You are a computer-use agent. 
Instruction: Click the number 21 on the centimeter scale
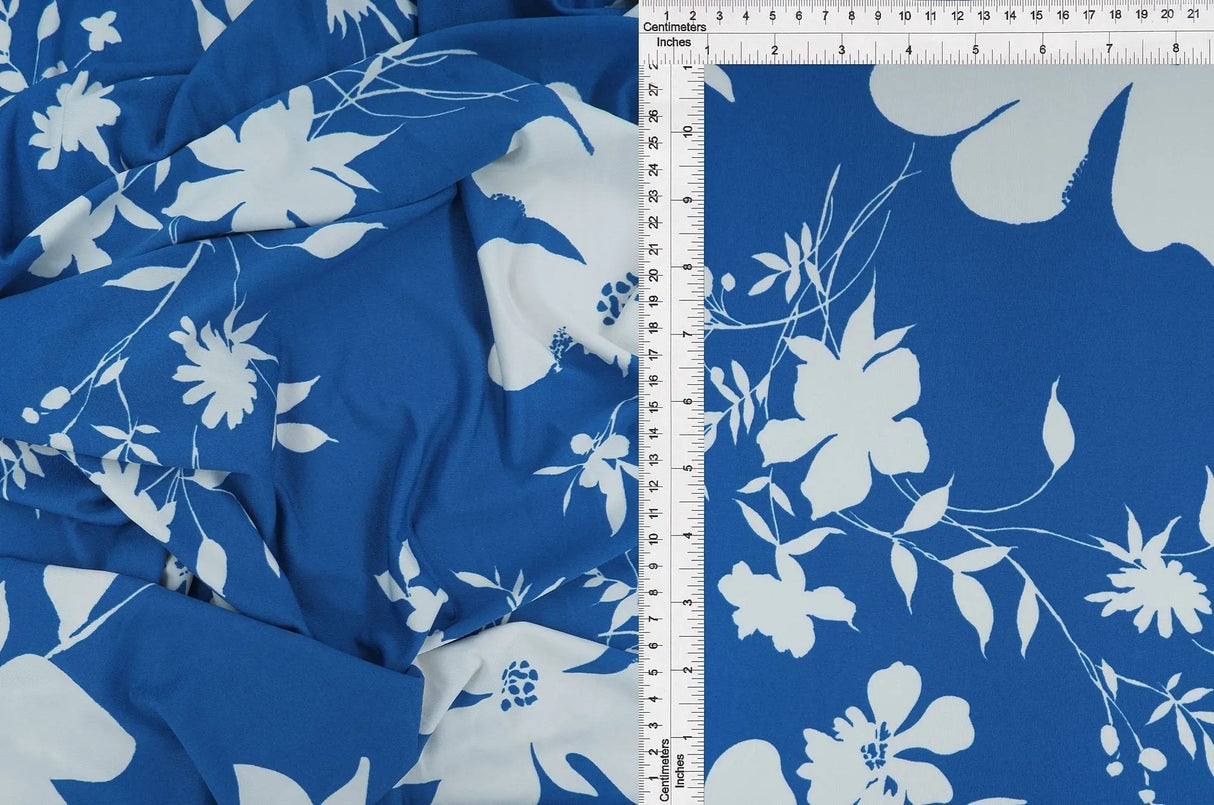[x=1194, y=14]
